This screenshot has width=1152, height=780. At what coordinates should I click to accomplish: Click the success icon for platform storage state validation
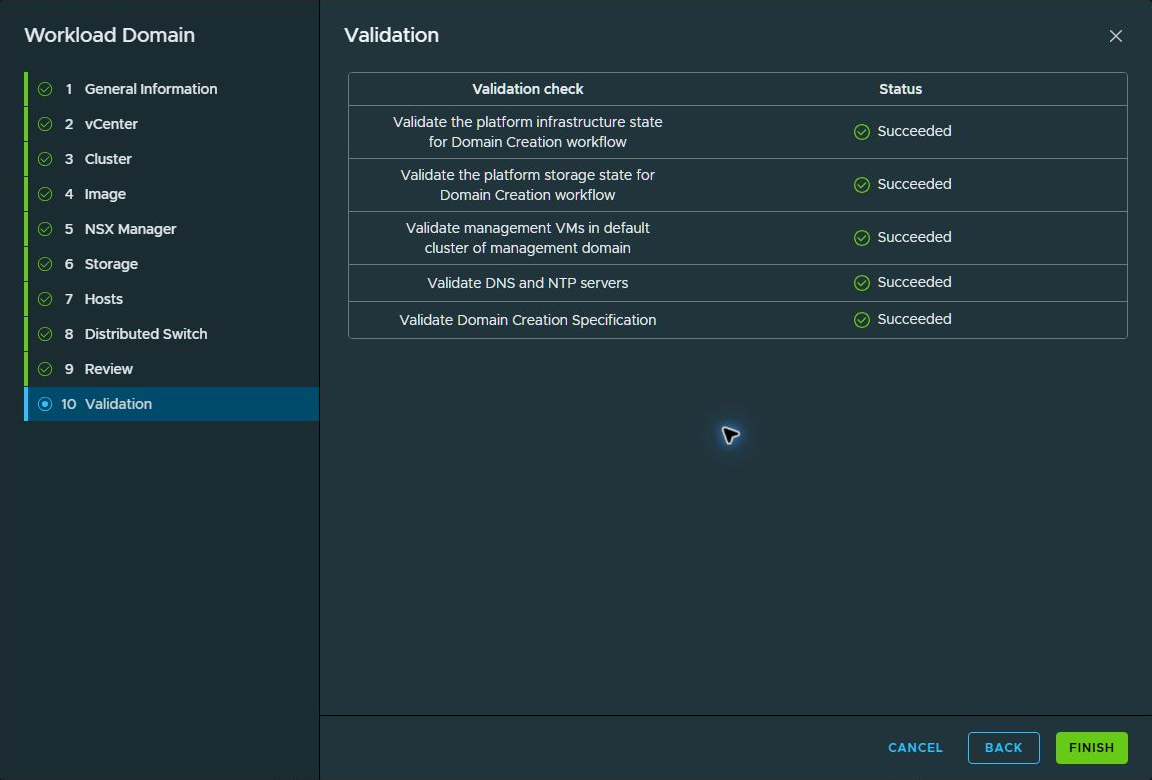click(862, 184)
